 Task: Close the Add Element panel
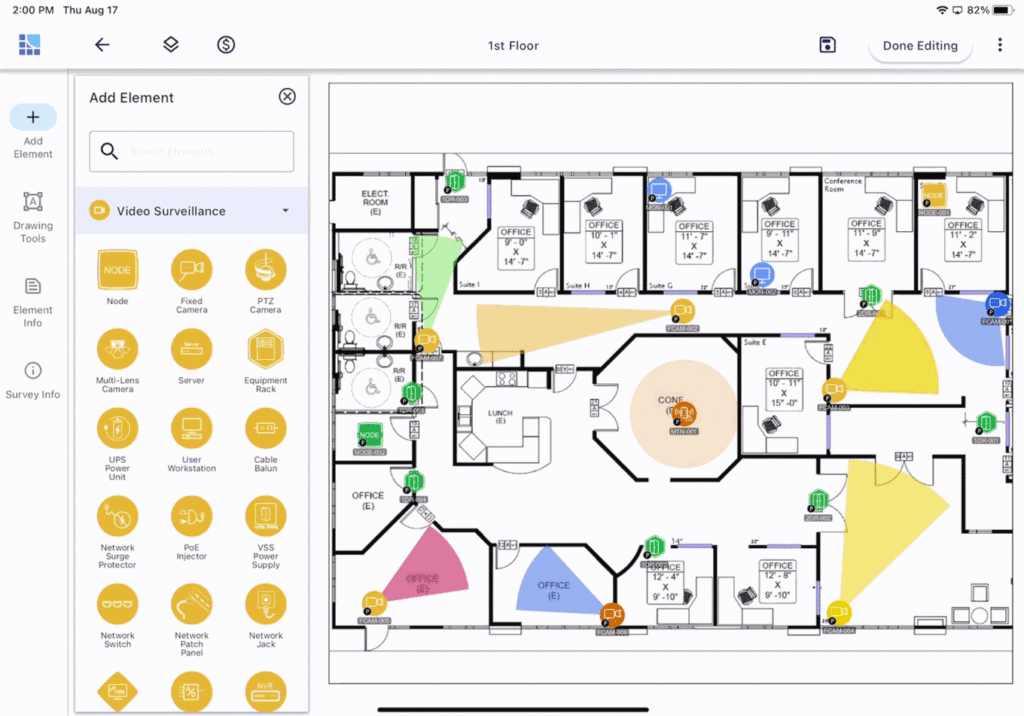pyautogui.click(x=287, y=96)
